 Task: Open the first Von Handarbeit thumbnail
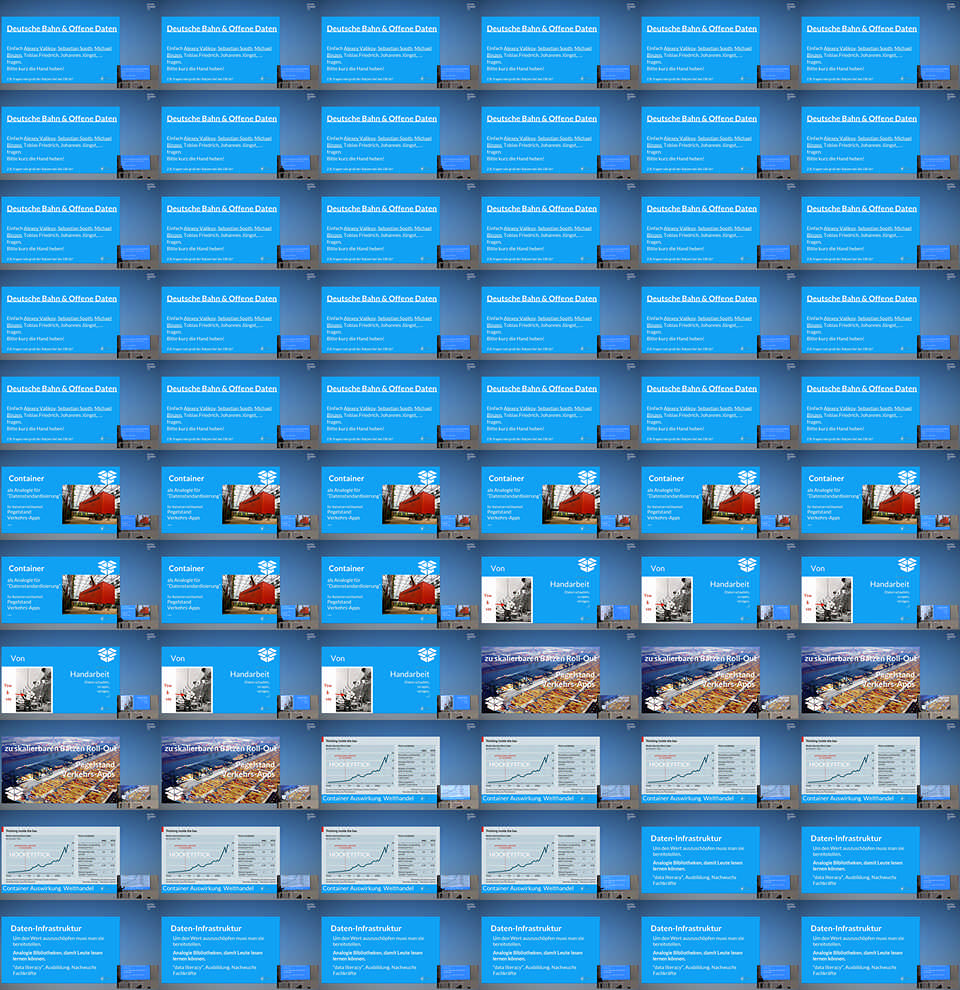pyautogui.click(x=560, y=585)
